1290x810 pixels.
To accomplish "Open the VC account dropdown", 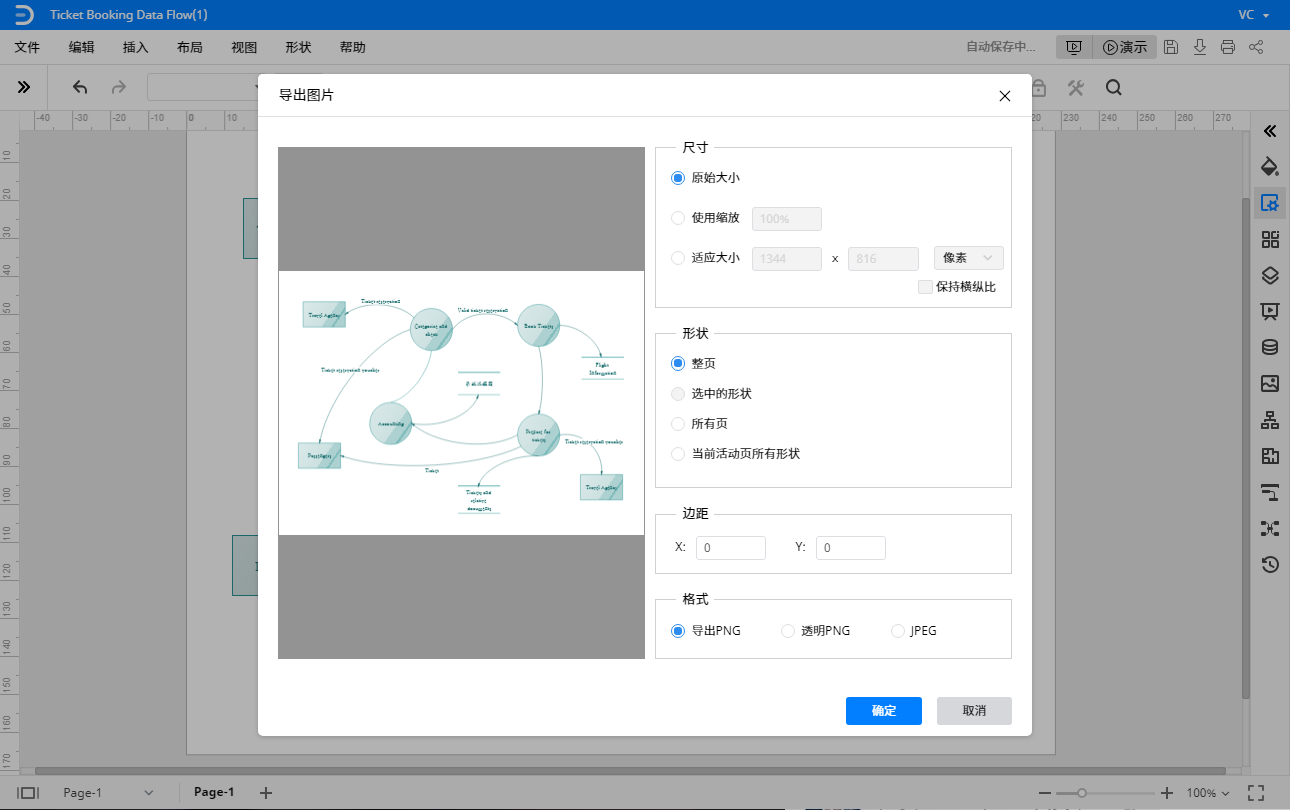I will (1253, 15).
